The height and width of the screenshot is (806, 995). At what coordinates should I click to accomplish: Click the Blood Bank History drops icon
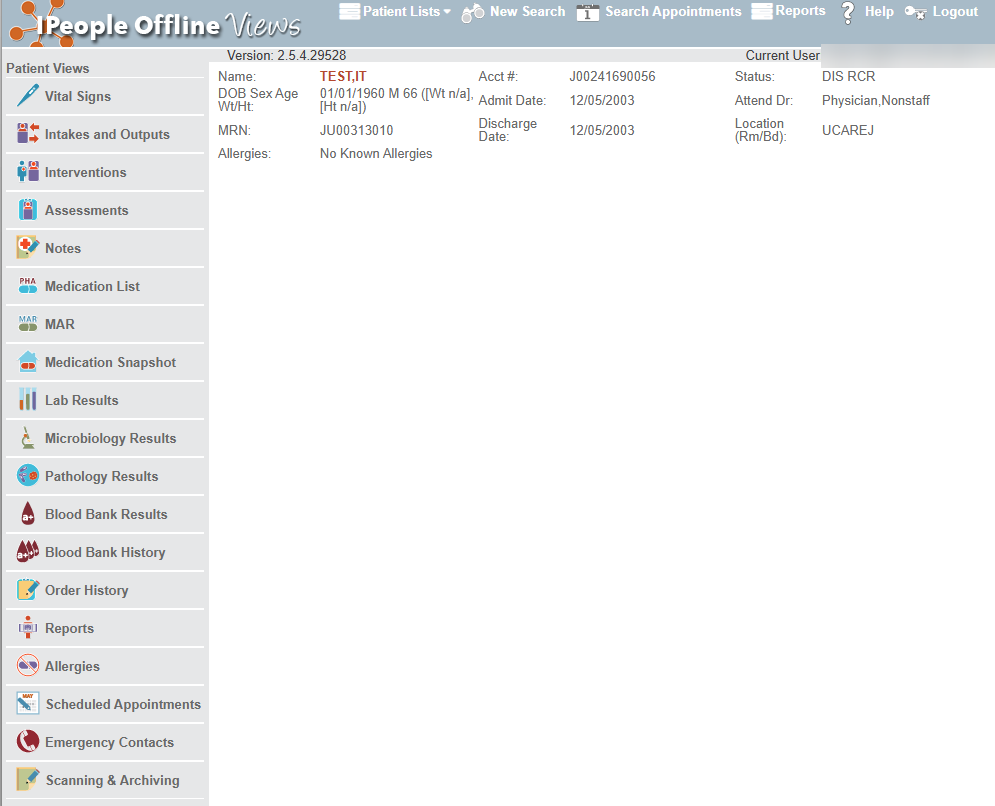[x=28, y=552]
